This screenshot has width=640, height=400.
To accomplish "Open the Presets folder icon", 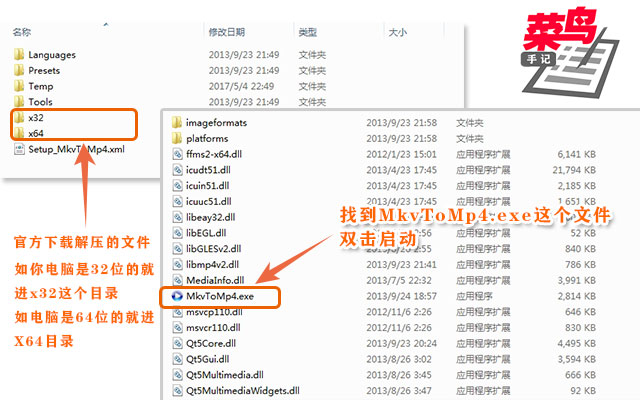I will tap(19, 70).
